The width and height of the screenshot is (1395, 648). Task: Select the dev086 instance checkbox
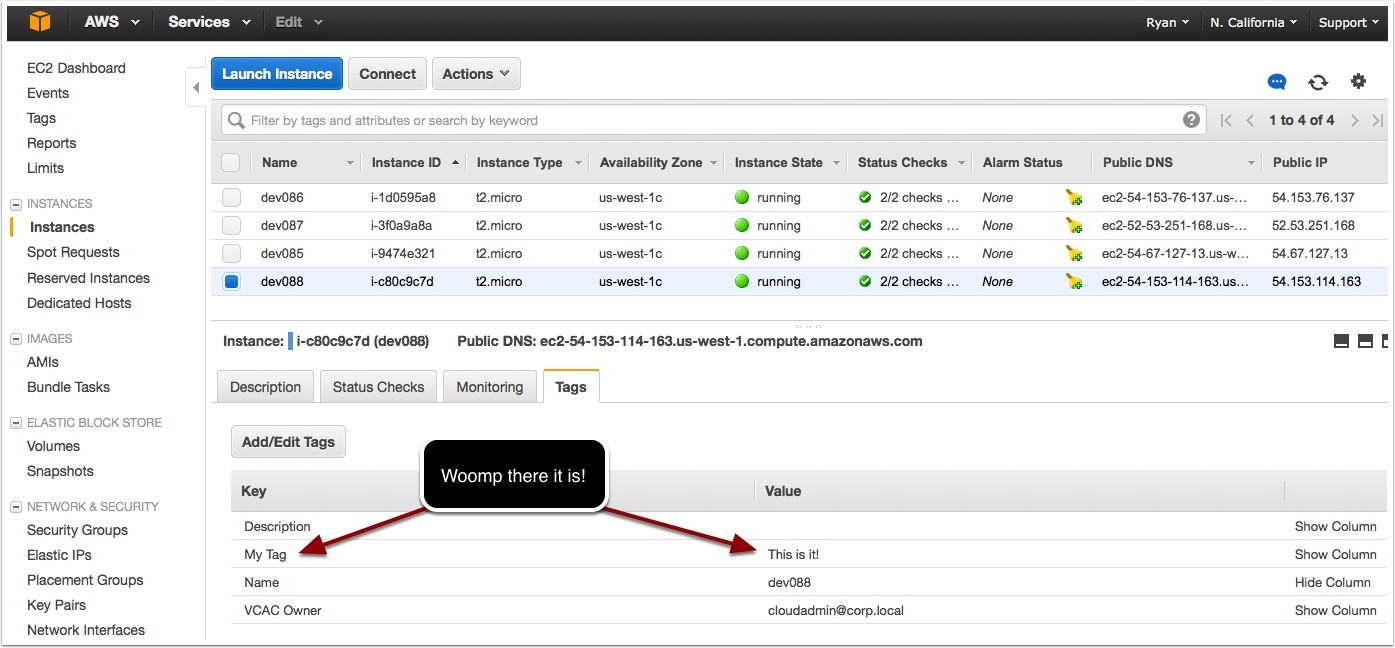pyautogui.click(x=231, y=198)
